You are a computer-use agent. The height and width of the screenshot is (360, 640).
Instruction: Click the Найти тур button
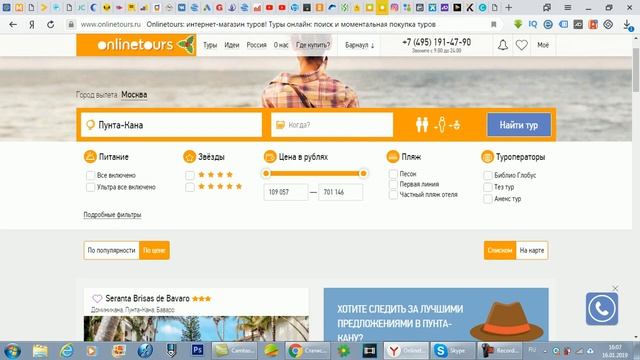[519, 125]
